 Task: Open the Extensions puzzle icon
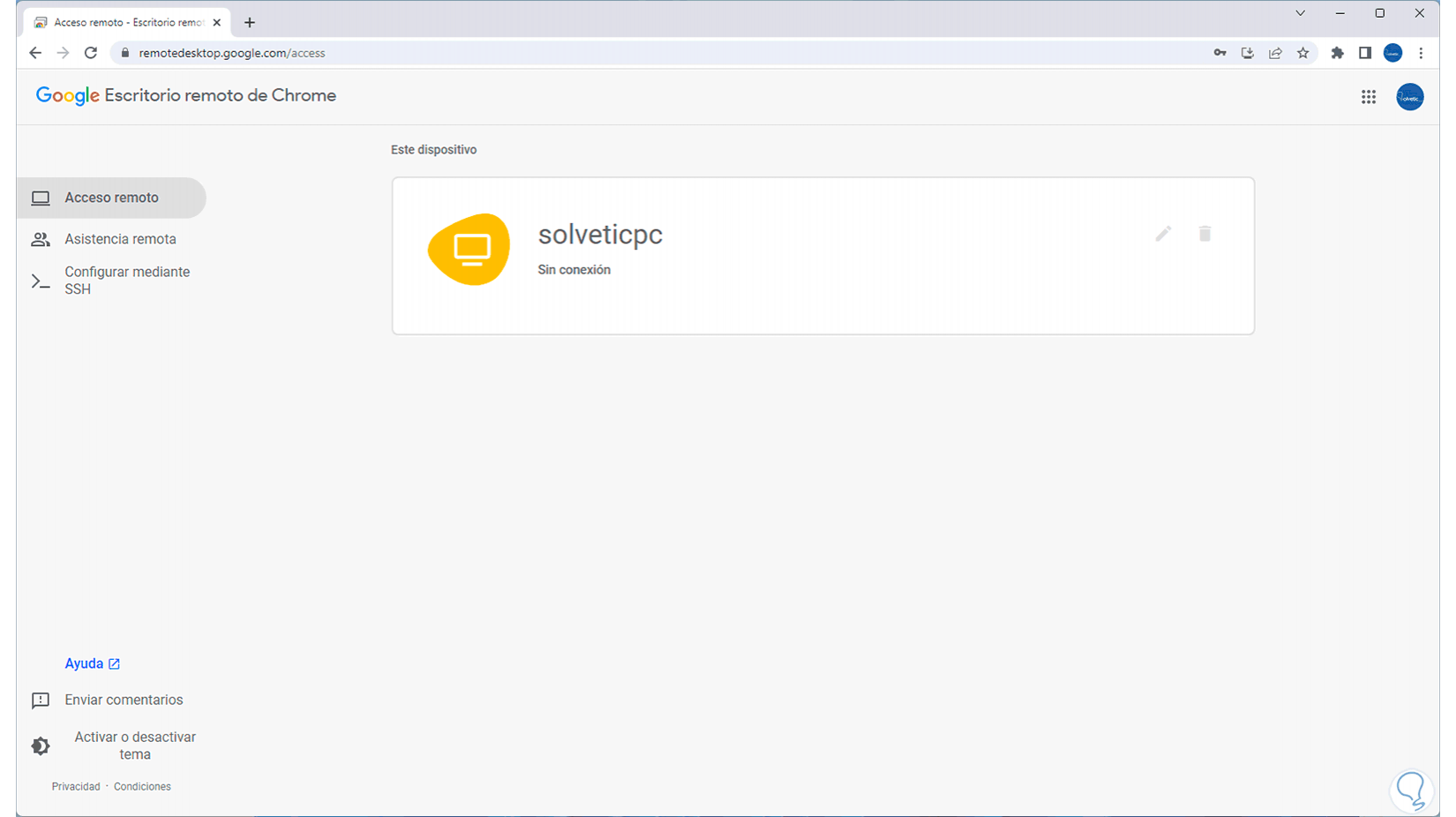click(x=1338, y=53)
